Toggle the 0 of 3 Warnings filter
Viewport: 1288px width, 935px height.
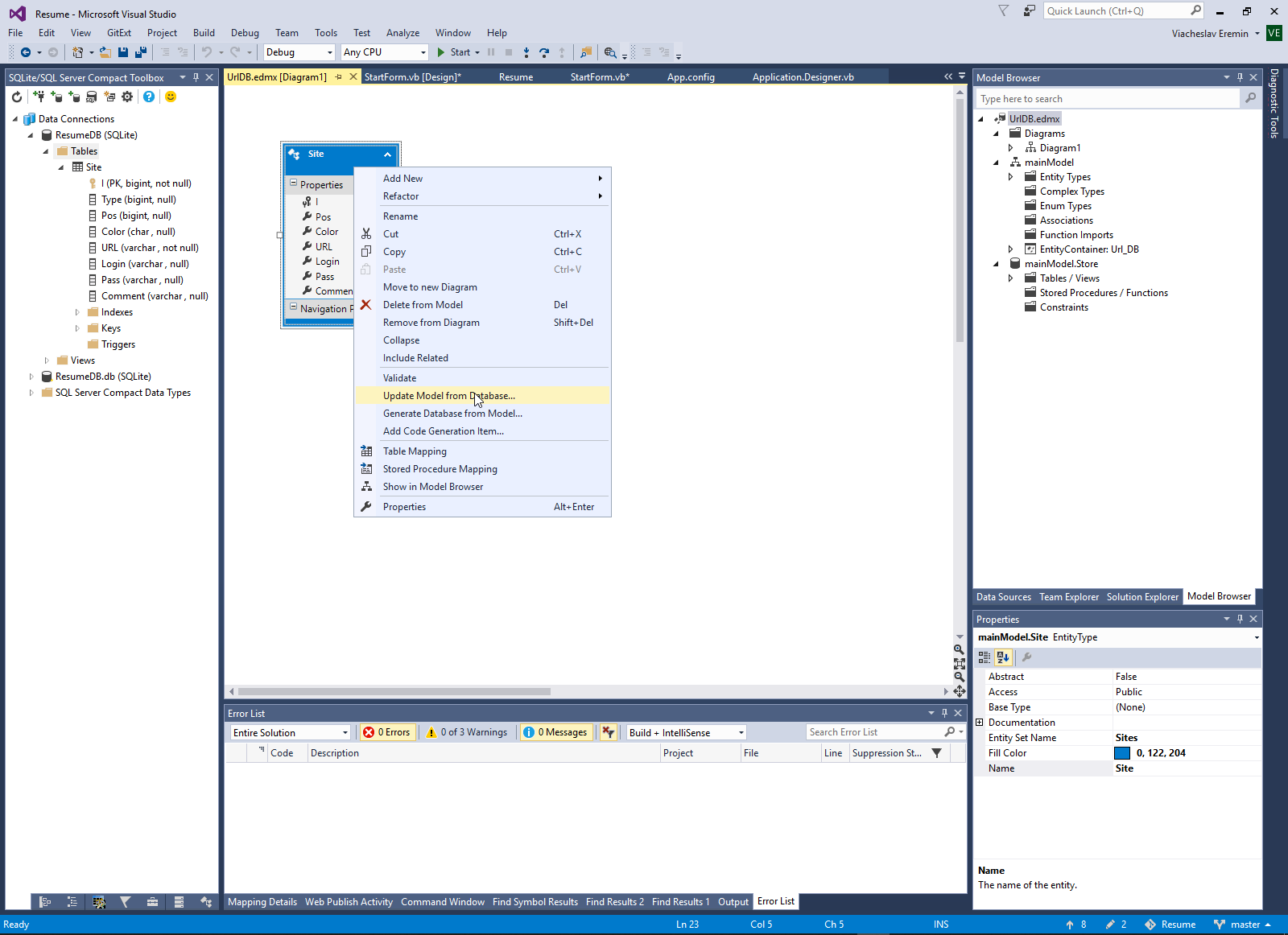467,732
